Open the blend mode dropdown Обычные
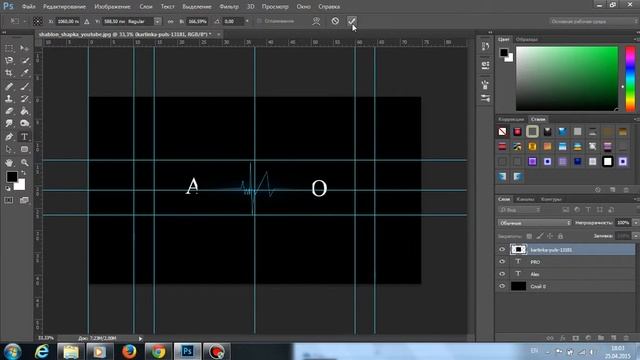Viewport: 640px width, 360px height. coord(534,223)
